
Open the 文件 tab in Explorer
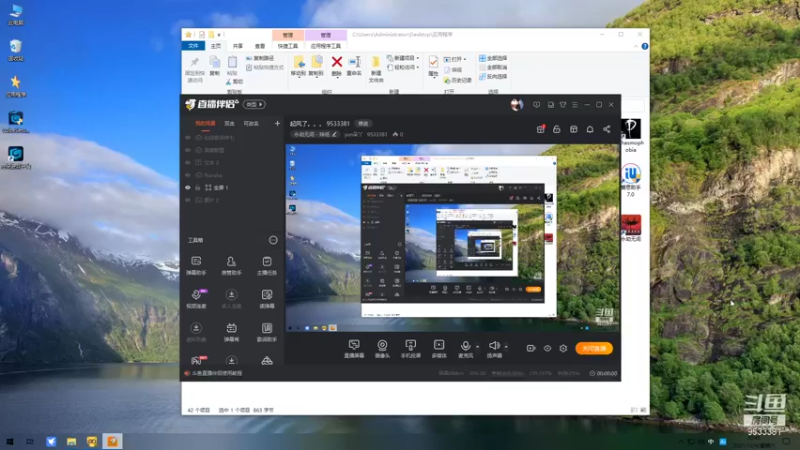point(193,46)
